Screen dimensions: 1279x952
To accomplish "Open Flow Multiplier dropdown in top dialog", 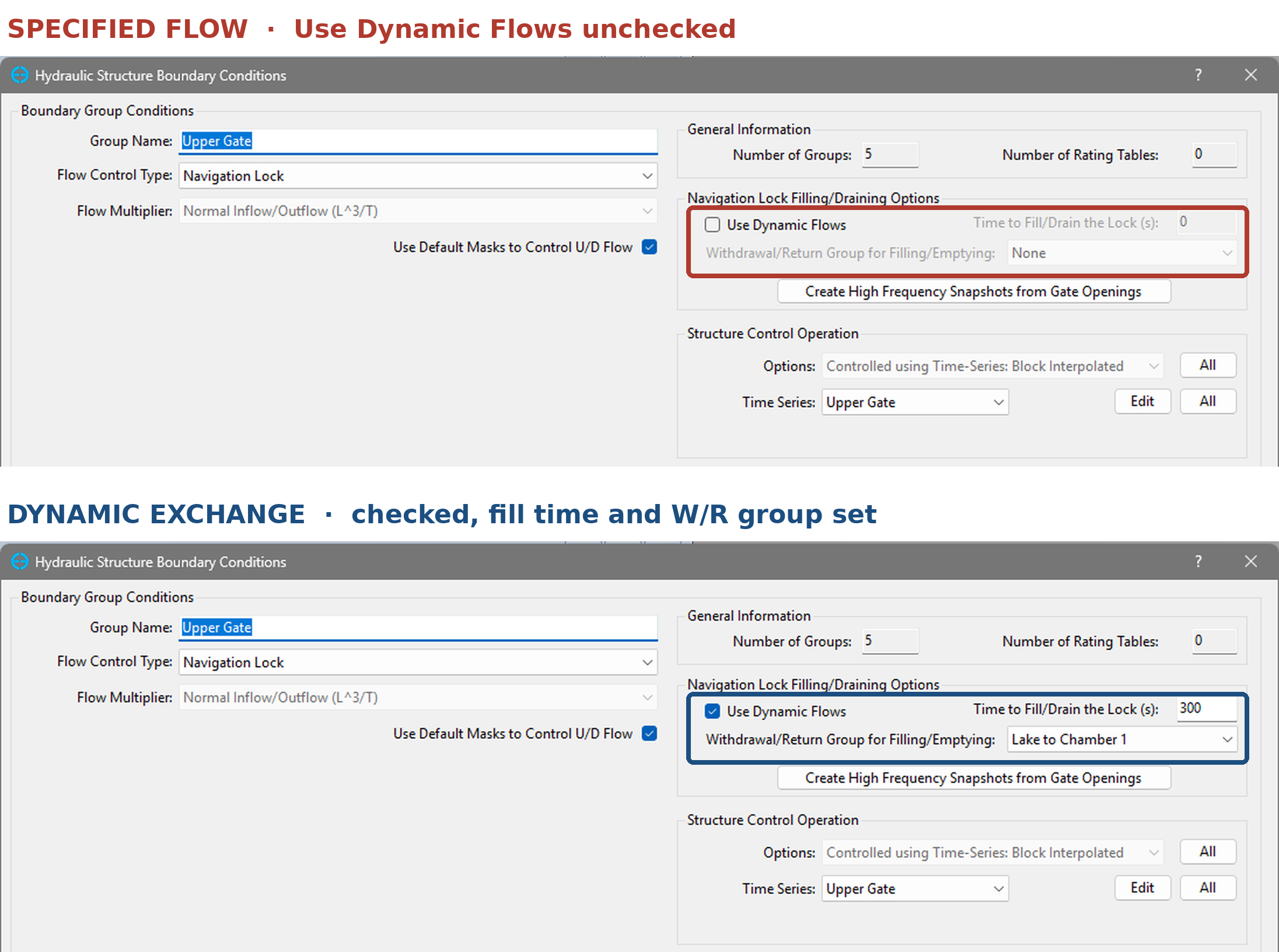I will coord(418,211).
